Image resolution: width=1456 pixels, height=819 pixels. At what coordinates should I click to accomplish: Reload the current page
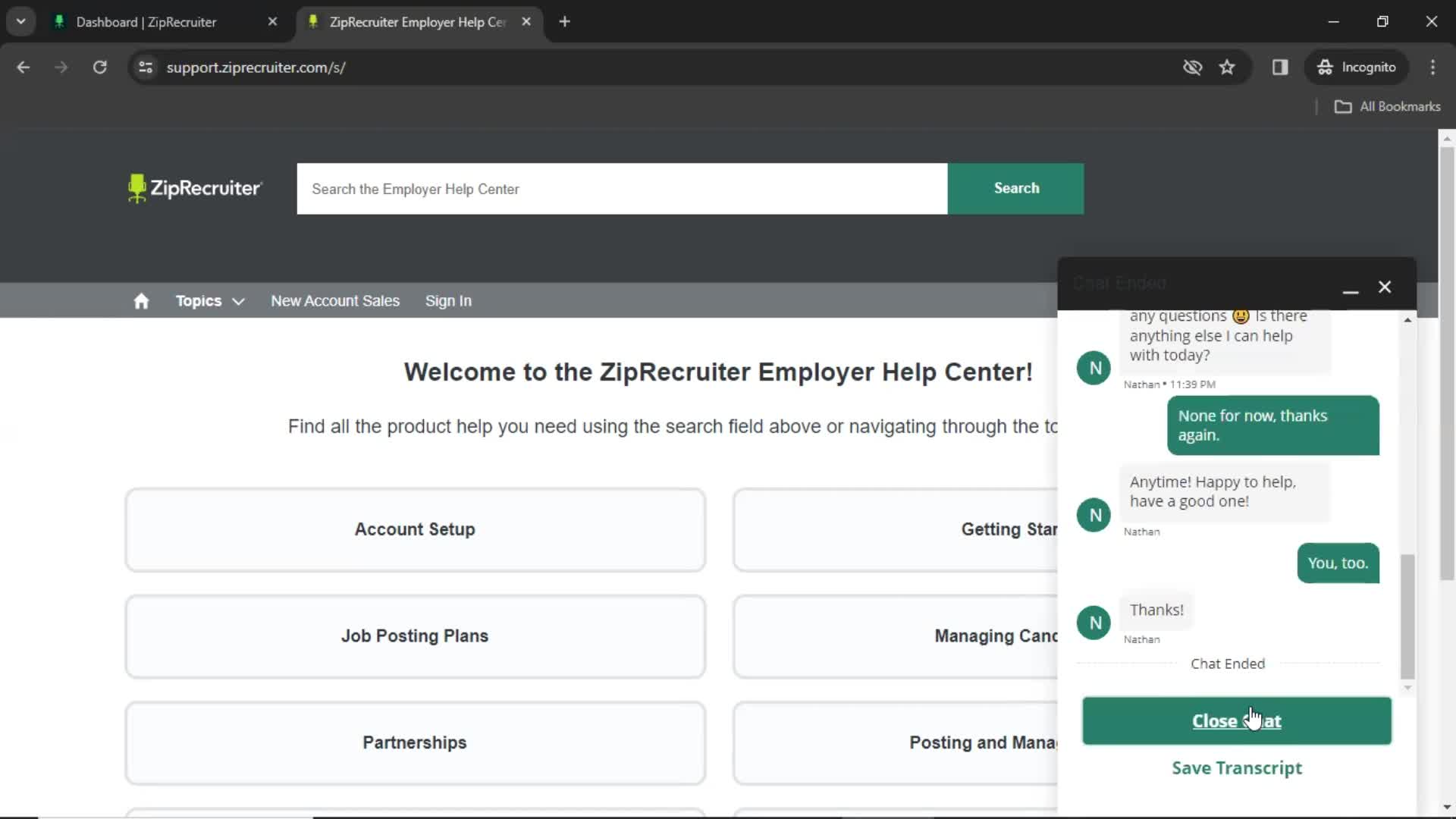(x=99, y=67)
